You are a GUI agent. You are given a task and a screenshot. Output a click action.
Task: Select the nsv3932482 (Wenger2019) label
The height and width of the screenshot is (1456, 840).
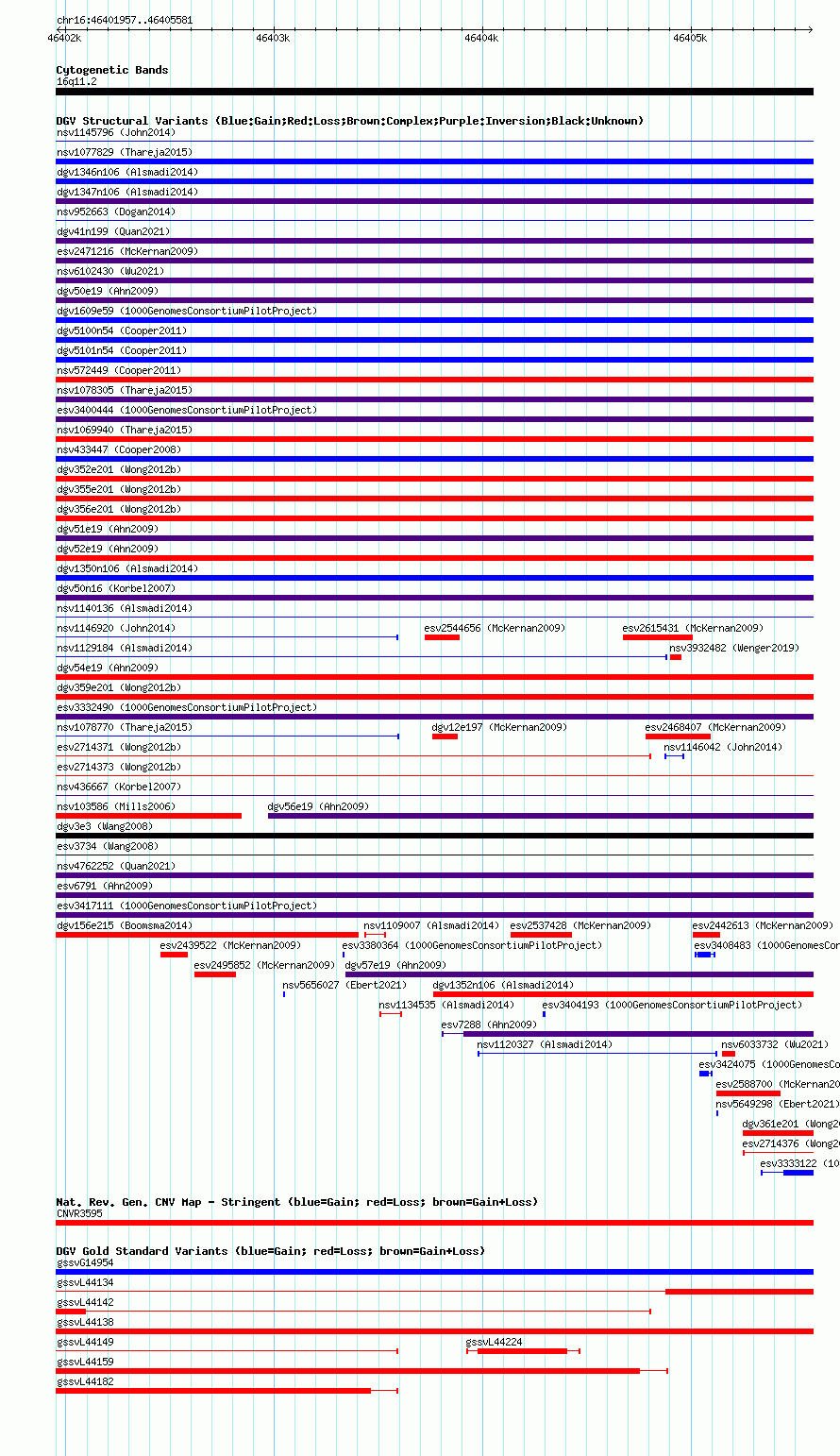point(734,648)
